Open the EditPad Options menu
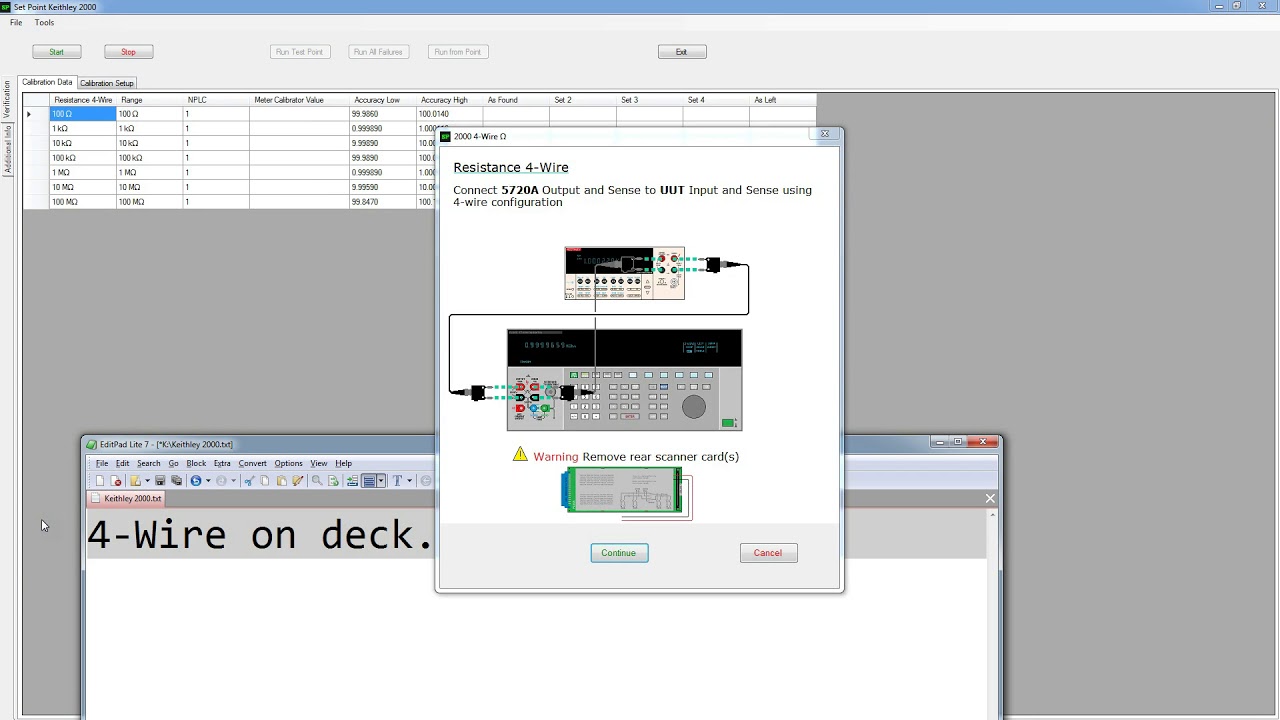Viewport: 1280px width, 720px height. coord(288,464)
